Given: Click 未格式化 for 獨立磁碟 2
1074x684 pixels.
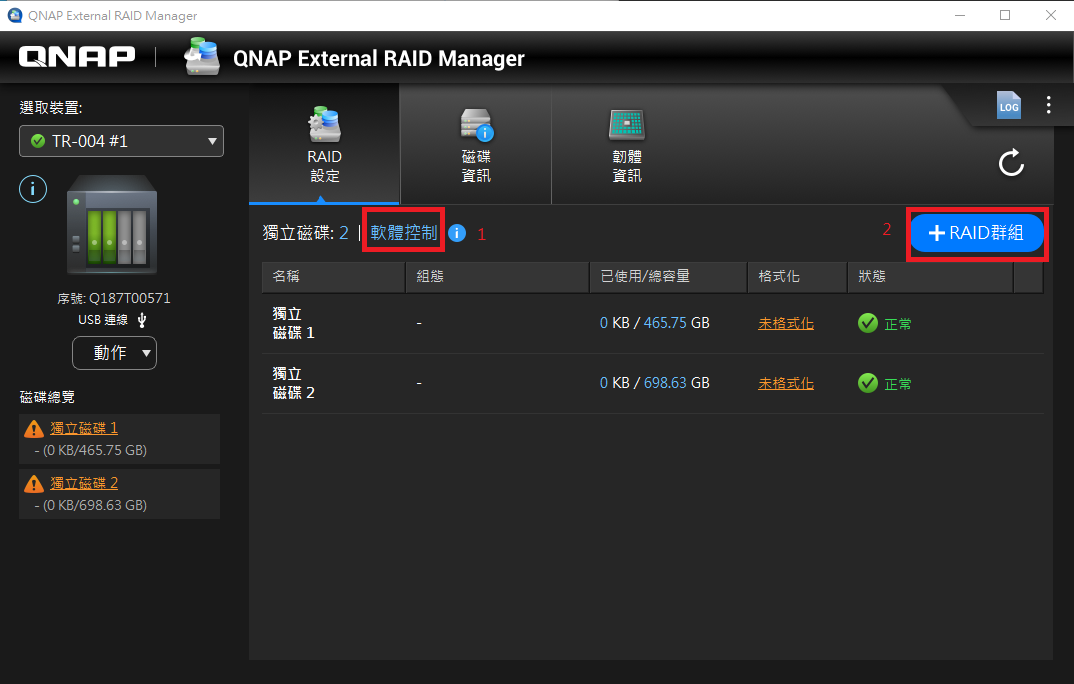Looking at the screenshot, I should point(786,382).
